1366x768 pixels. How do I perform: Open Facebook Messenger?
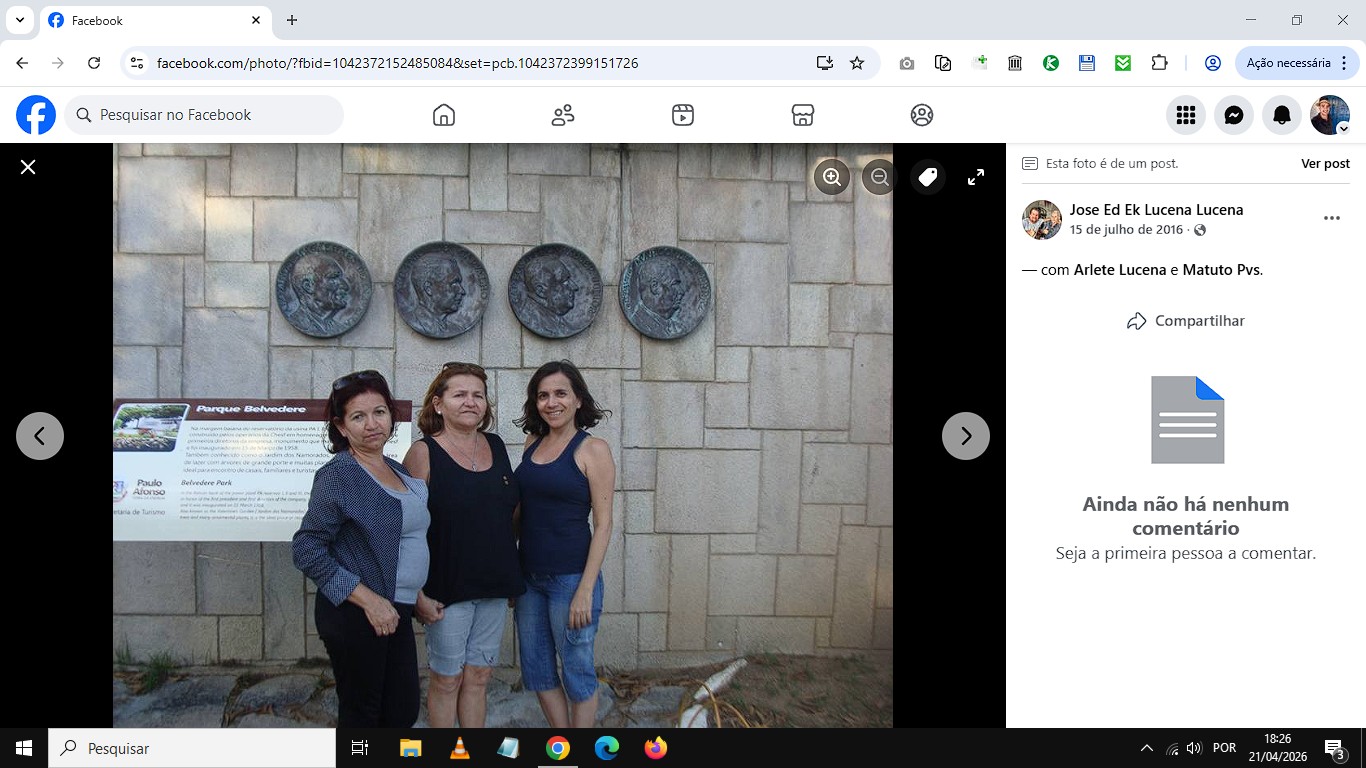point(1234,115)
